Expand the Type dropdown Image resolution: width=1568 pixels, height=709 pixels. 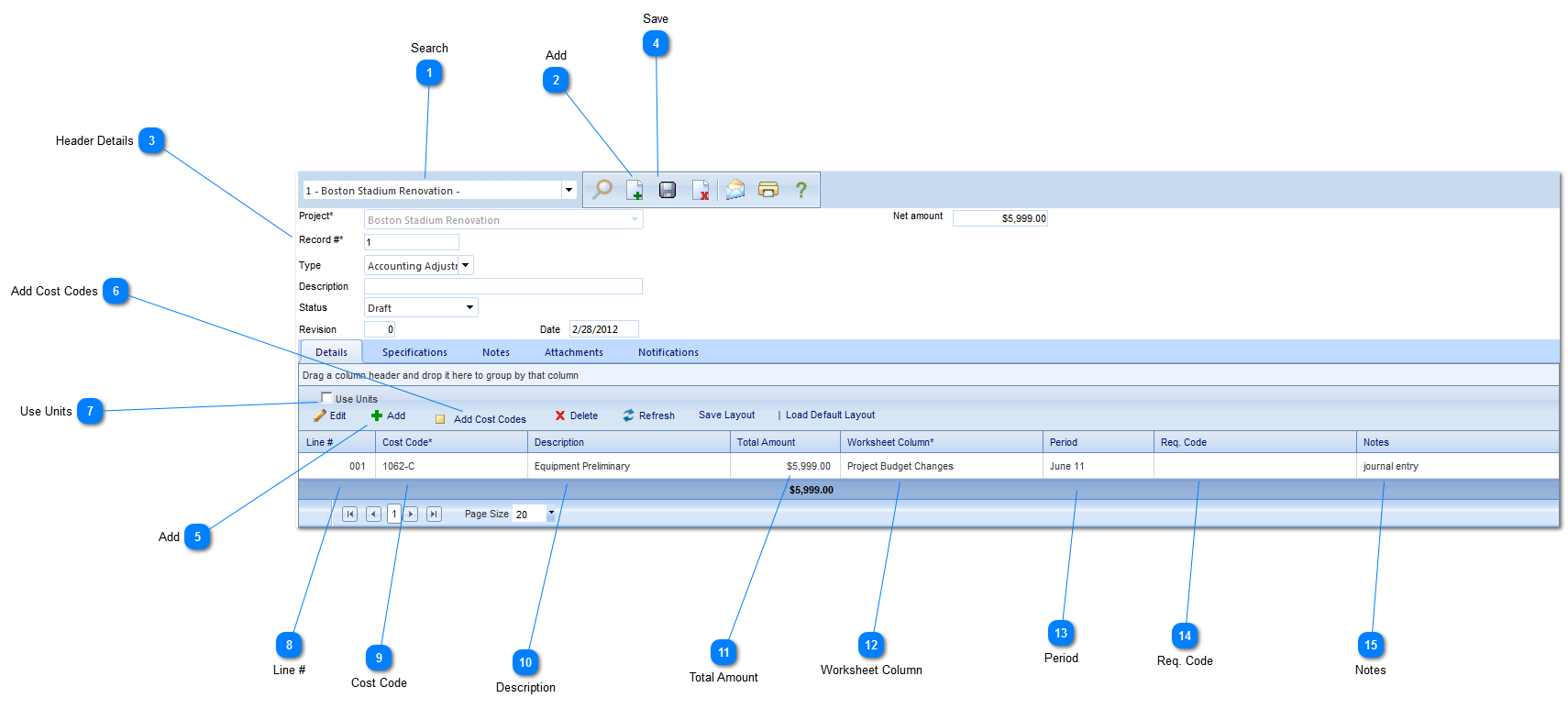pos(466,266)
